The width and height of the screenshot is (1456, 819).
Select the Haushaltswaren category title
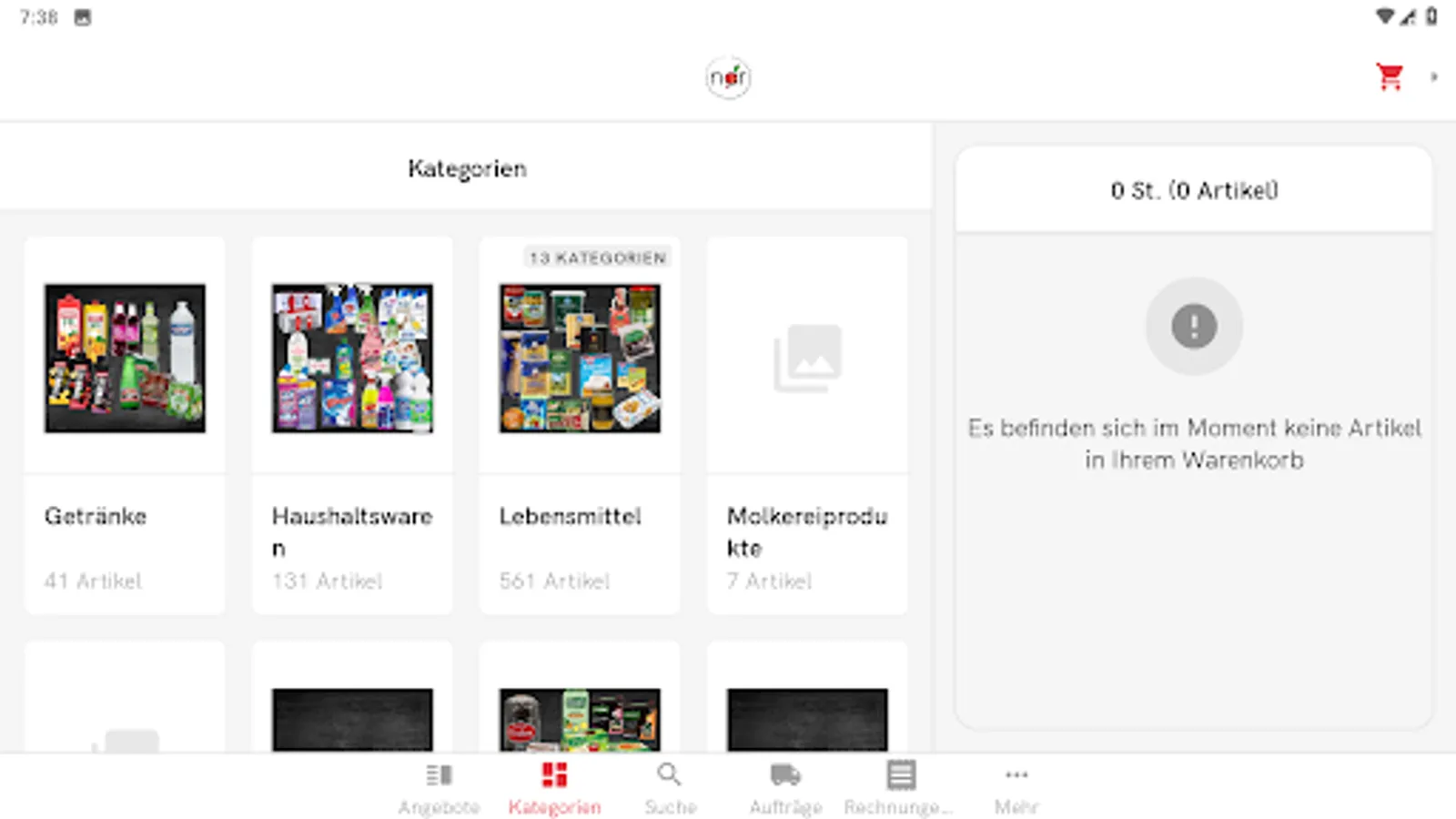[x=352, y=532]
